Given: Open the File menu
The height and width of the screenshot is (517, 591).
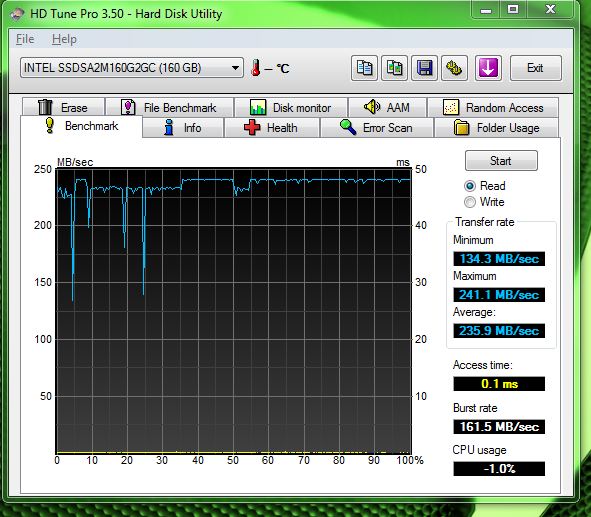Looking at the screenshot, I should pyautogui.click(x=25, y=39).
